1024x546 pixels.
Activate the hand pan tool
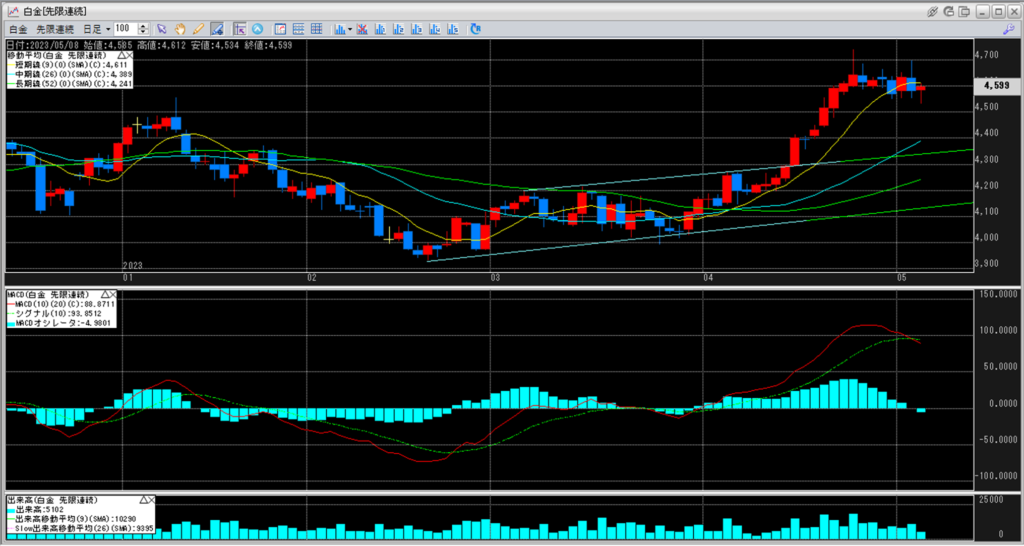click(180, 29)
